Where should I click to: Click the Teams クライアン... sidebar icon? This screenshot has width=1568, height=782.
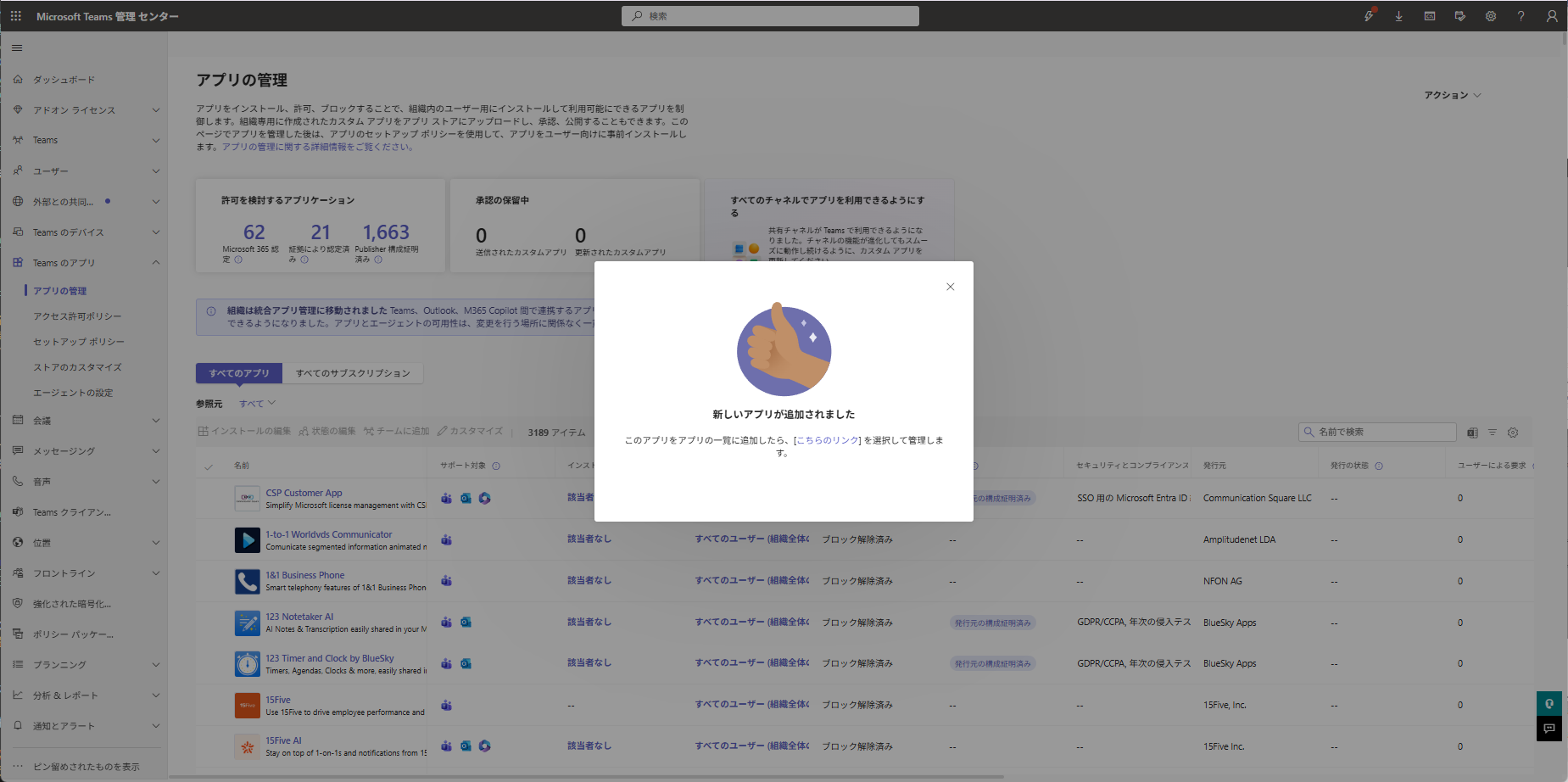(18, 512)
